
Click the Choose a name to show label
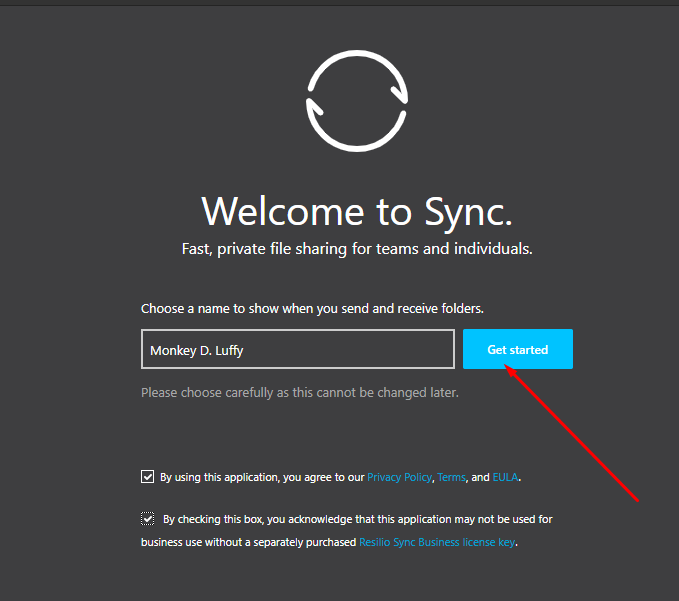(x=312, y=309)
